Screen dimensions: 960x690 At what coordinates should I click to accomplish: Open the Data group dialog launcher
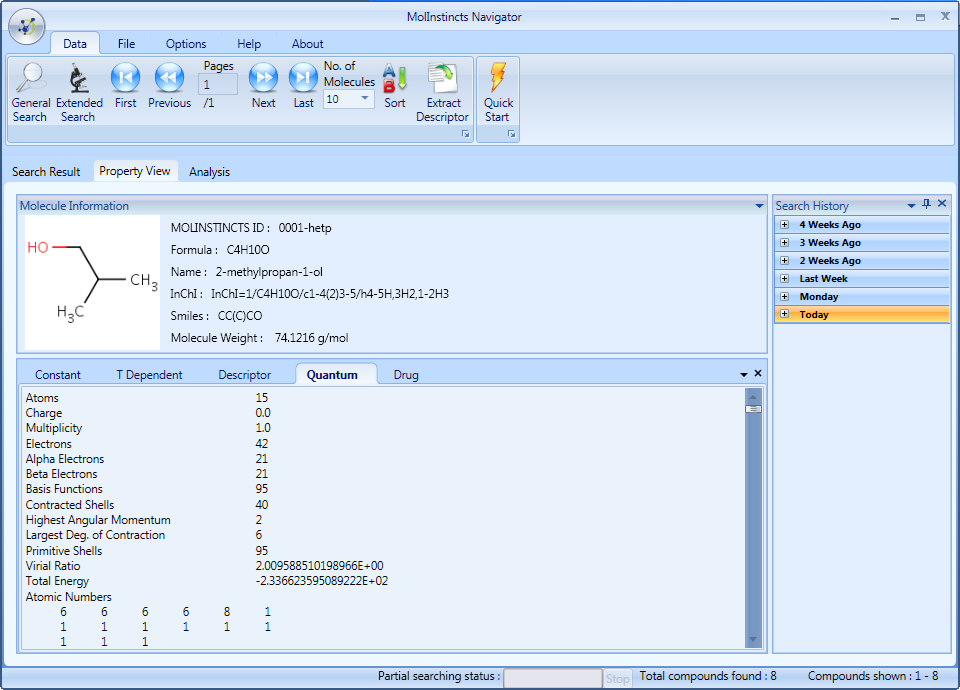click(466, 134)
